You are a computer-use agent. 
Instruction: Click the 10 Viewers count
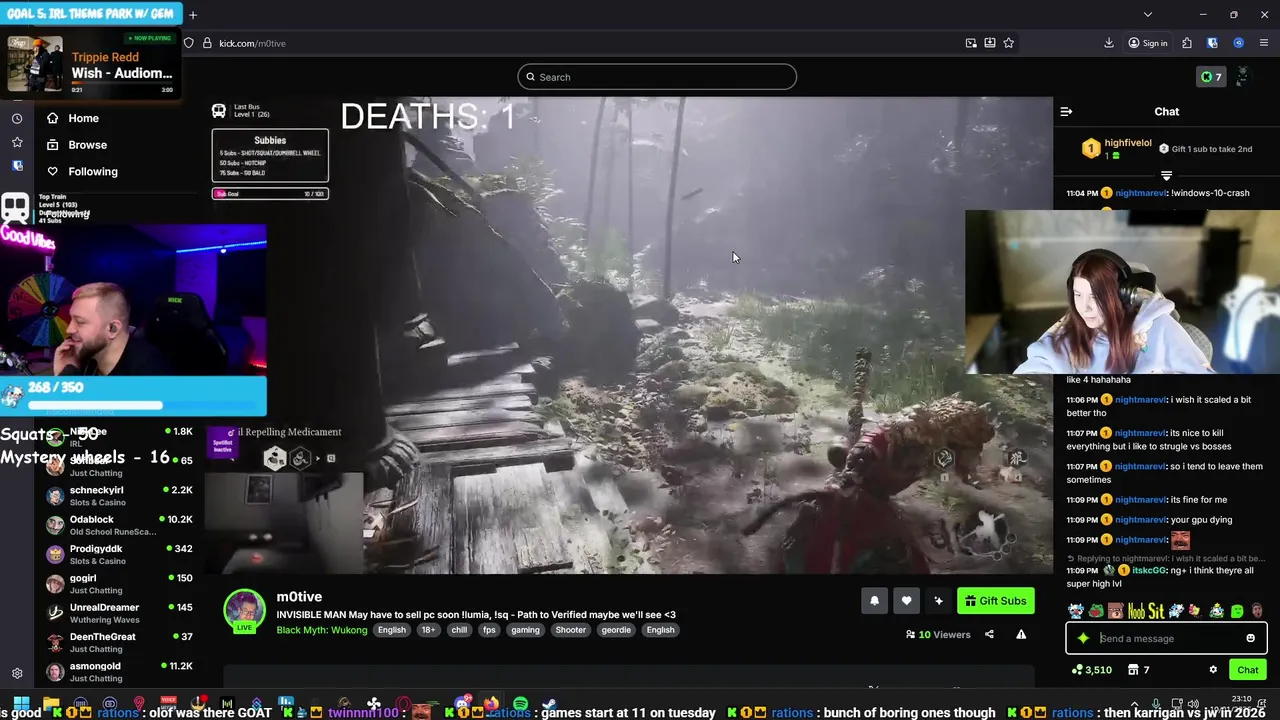coord(938,634)
